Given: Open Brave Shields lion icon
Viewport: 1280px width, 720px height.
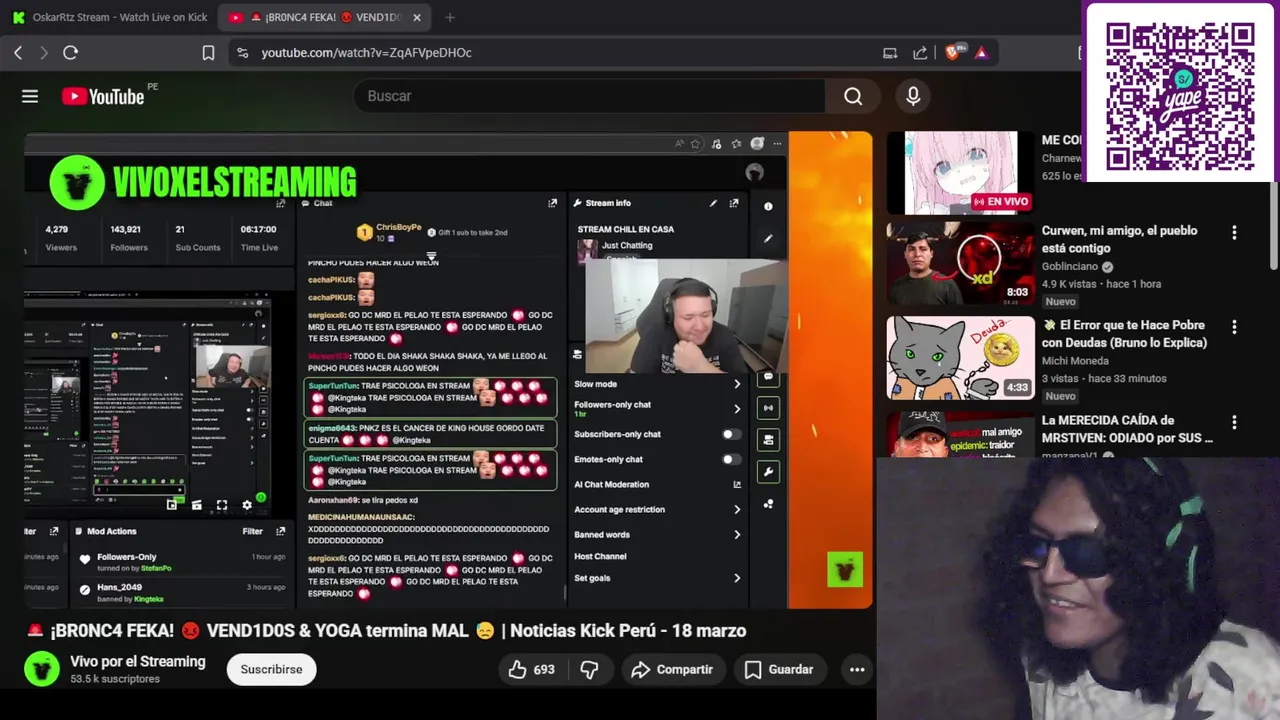Looking at the screenshot, I should pos(952,52).
